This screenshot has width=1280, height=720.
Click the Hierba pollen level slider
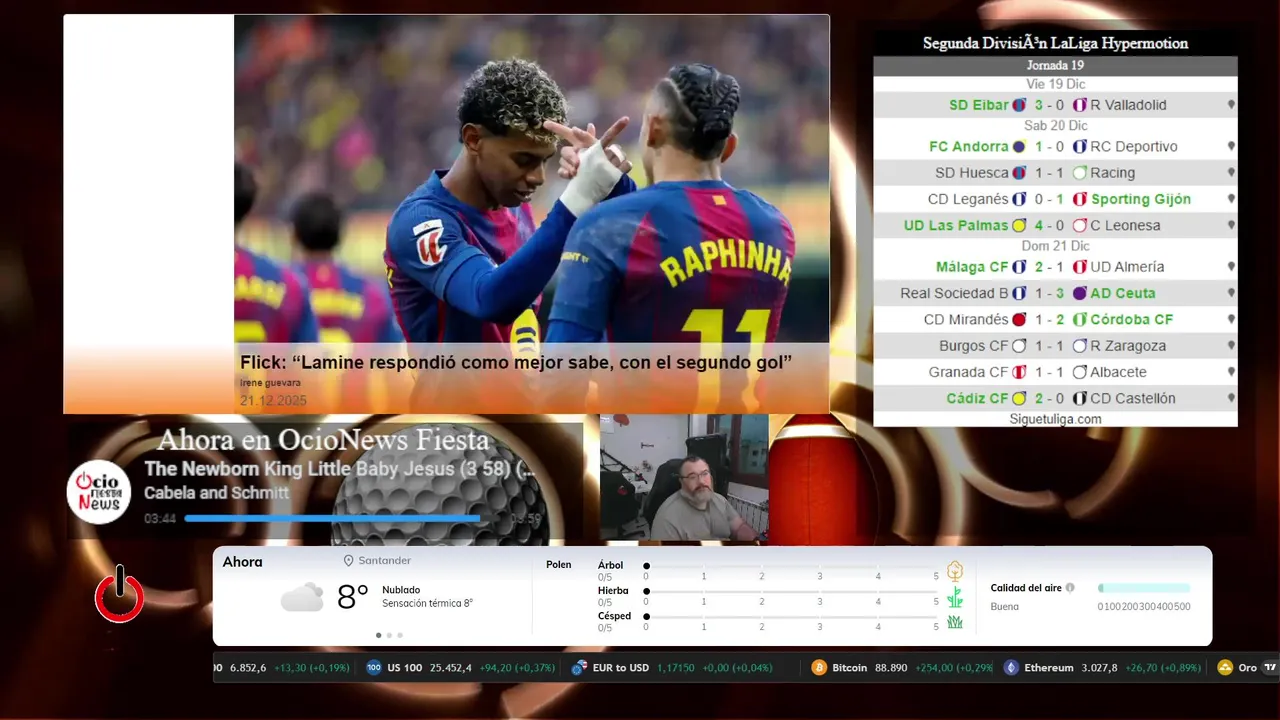791,592
